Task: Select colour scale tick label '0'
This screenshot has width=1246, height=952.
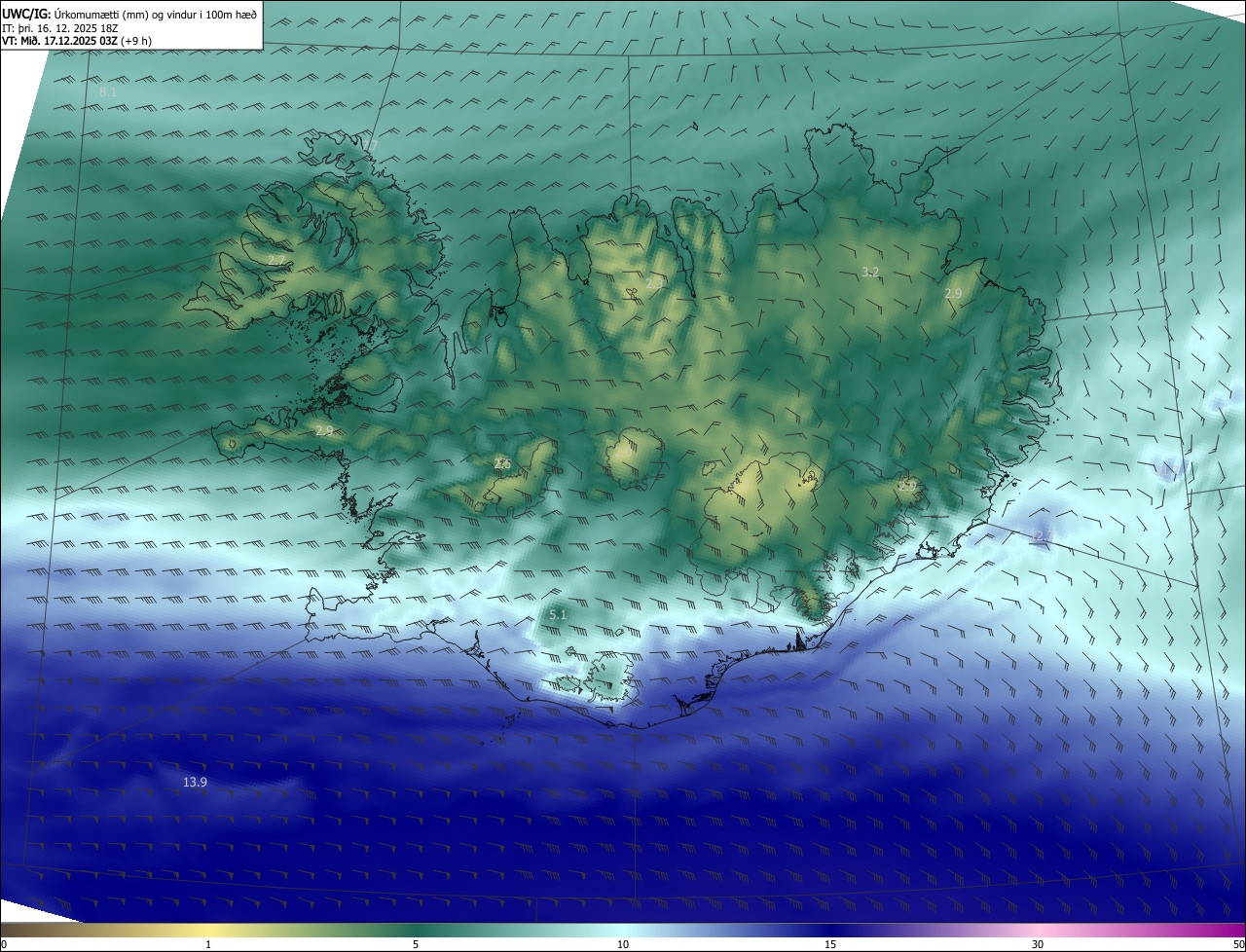Action: click(4, 944)
